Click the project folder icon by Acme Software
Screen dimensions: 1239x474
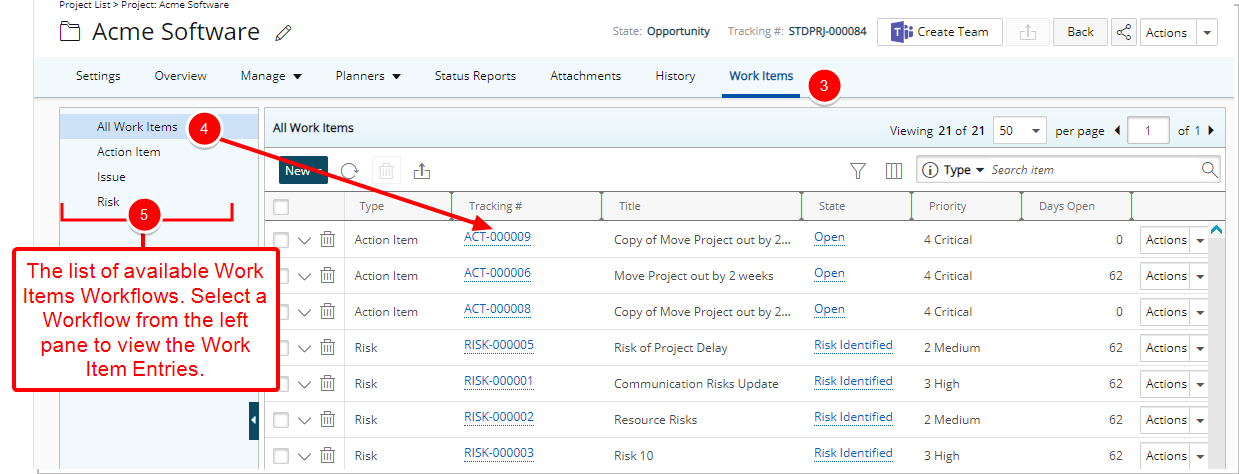pos(70,32)
